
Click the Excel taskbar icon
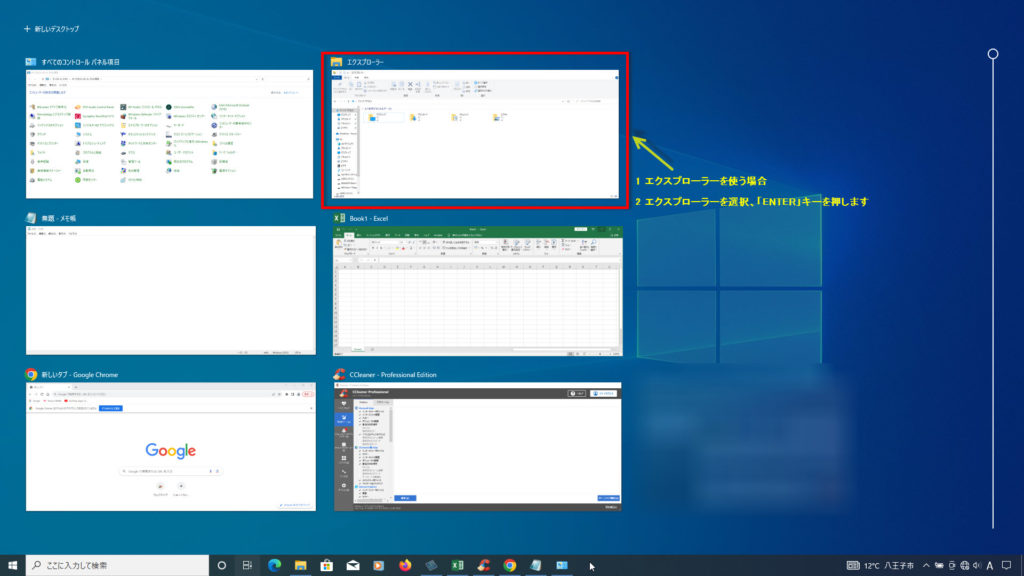(x=457, y=565)
